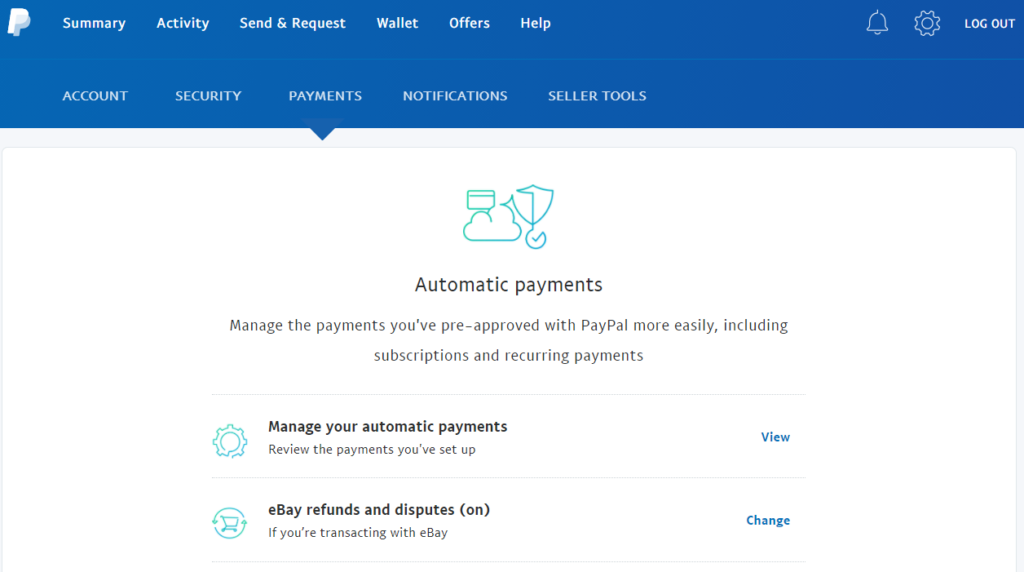The height and width of the screenshot is (572, 1024).
Task: Click the 'Manage the payments you've pre-approved' description
Action: tap(509, 340)
